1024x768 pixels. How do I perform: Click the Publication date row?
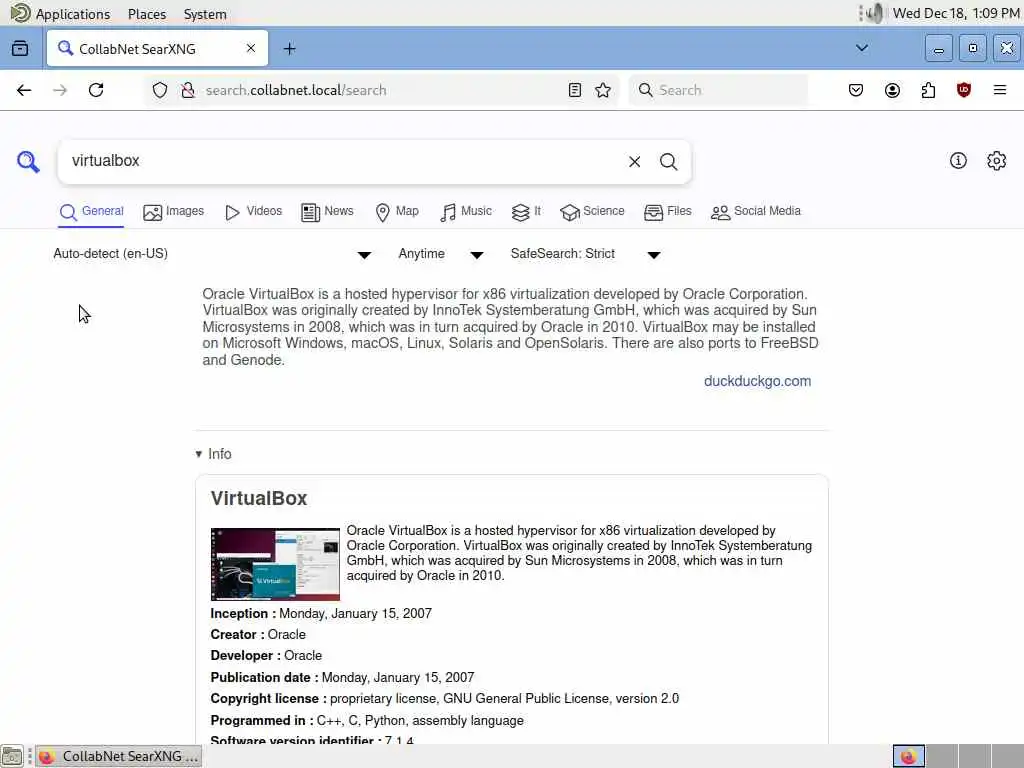342,678
